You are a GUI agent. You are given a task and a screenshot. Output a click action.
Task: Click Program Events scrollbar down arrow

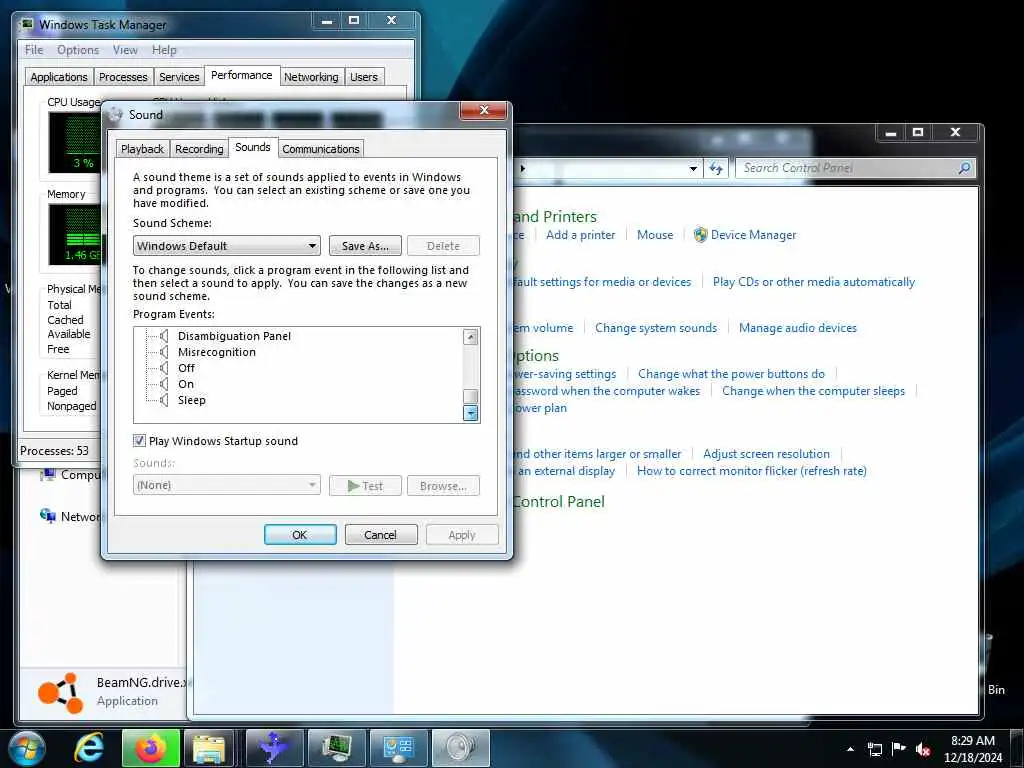(470, 413)
